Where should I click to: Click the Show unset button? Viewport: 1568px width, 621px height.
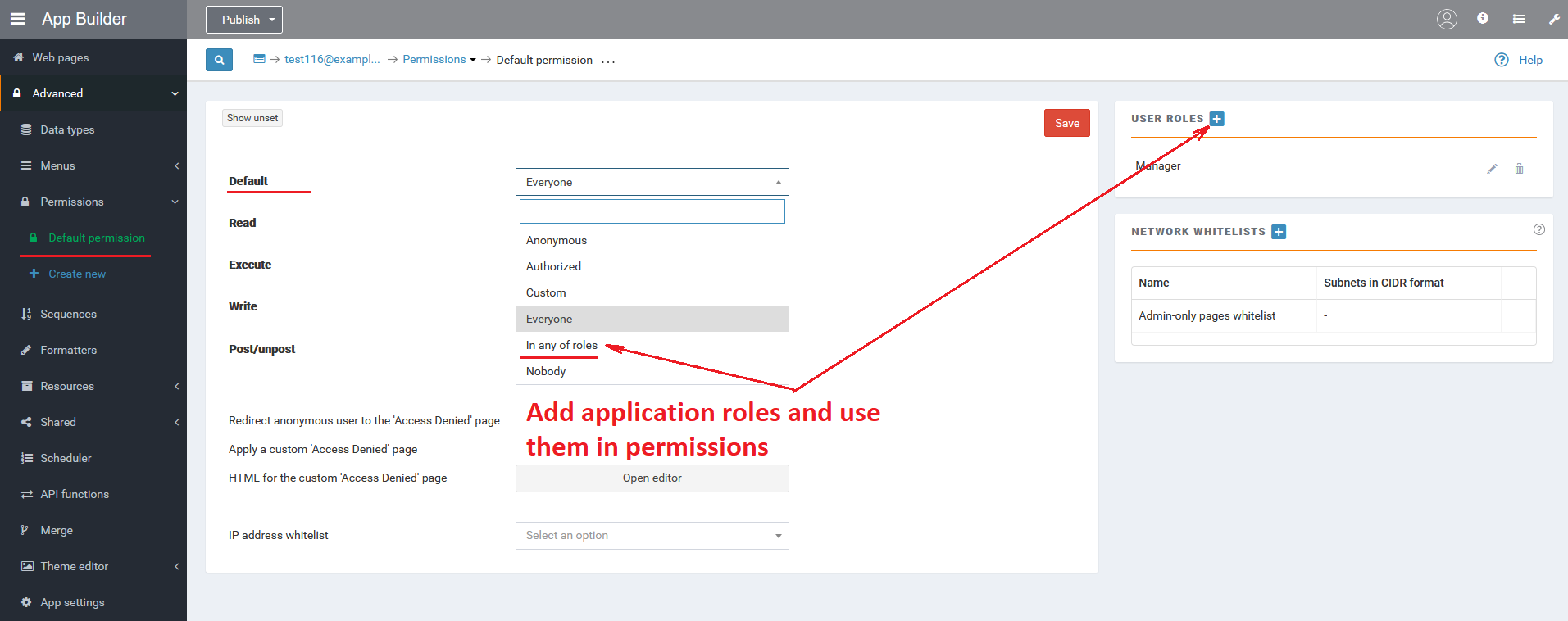[x=252, y=118]
